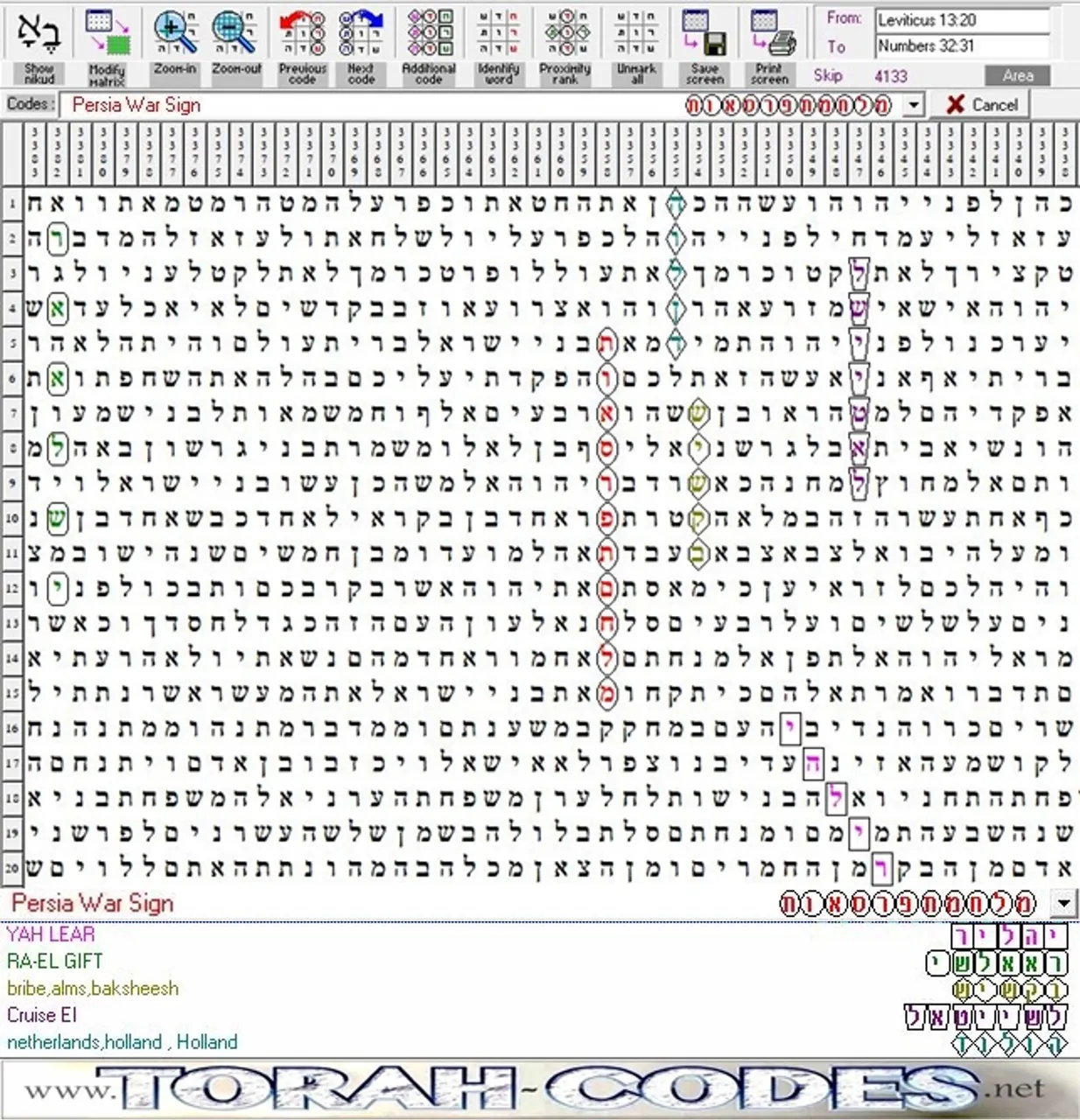Viewport: 1080px width, 1120px height.
Task: Add an Additional code
Action: pyautogui.click(x=429, y=31)
